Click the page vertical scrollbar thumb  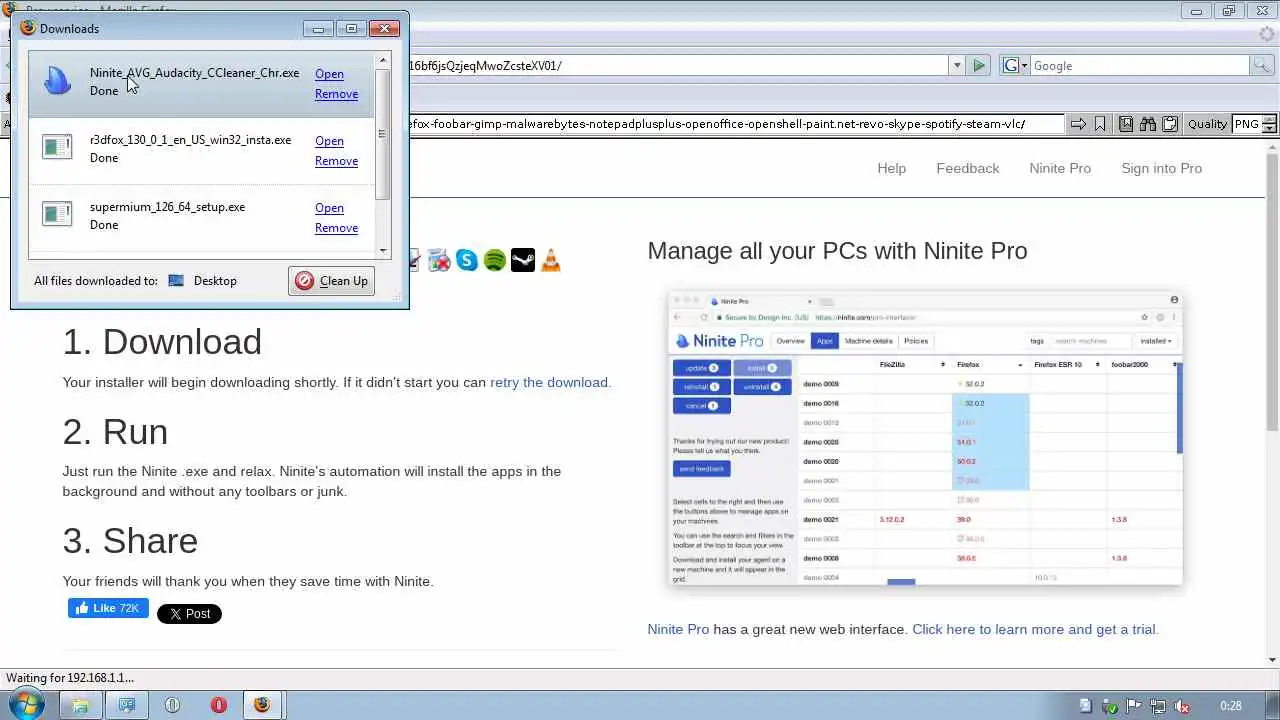[x=1271, y=291]
